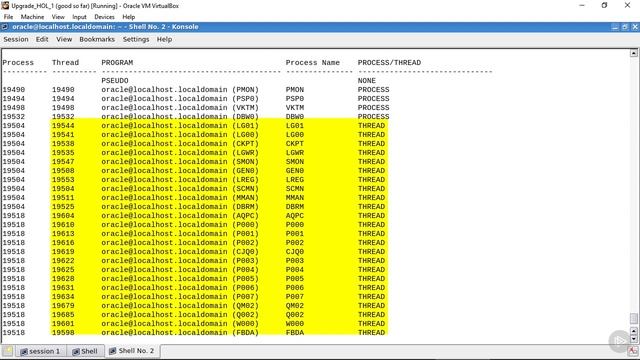Screen dimensions: 640x360
Task: Click the PMON process name
Action: (x=295, y=89)
